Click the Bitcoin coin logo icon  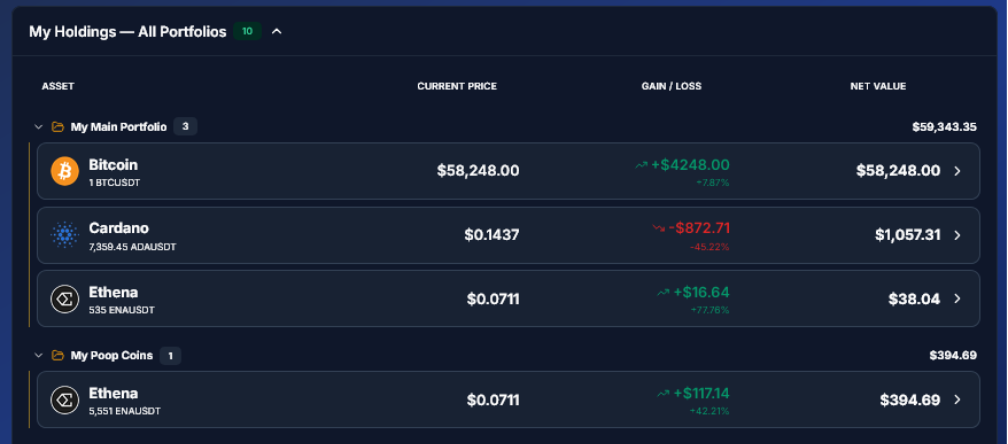click(x=65, y=171)
